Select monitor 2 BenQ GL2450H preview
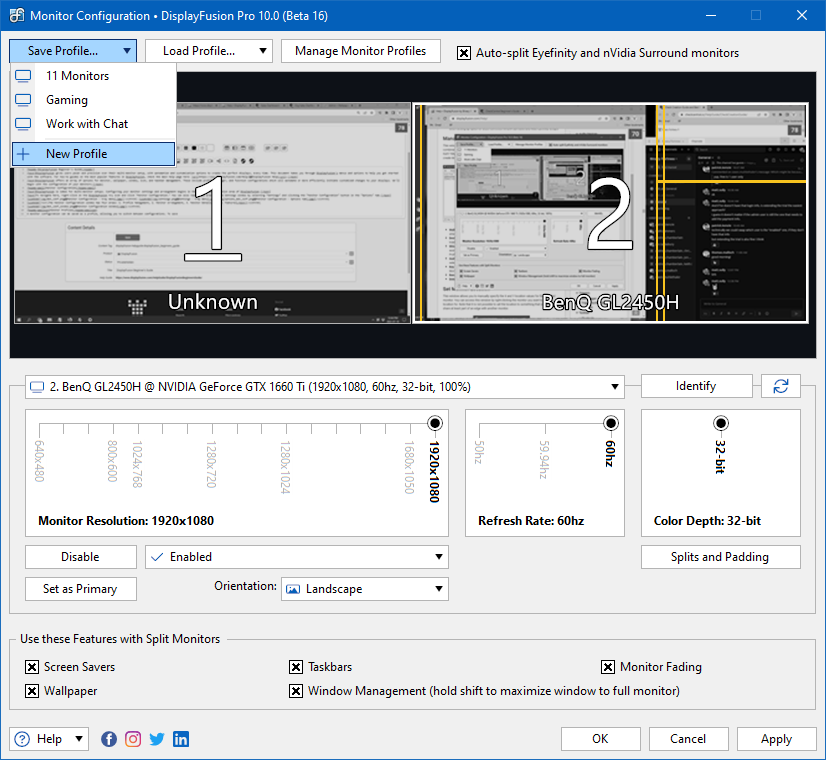The width and height of the screenshot is (826, 760). coord(611,213)
